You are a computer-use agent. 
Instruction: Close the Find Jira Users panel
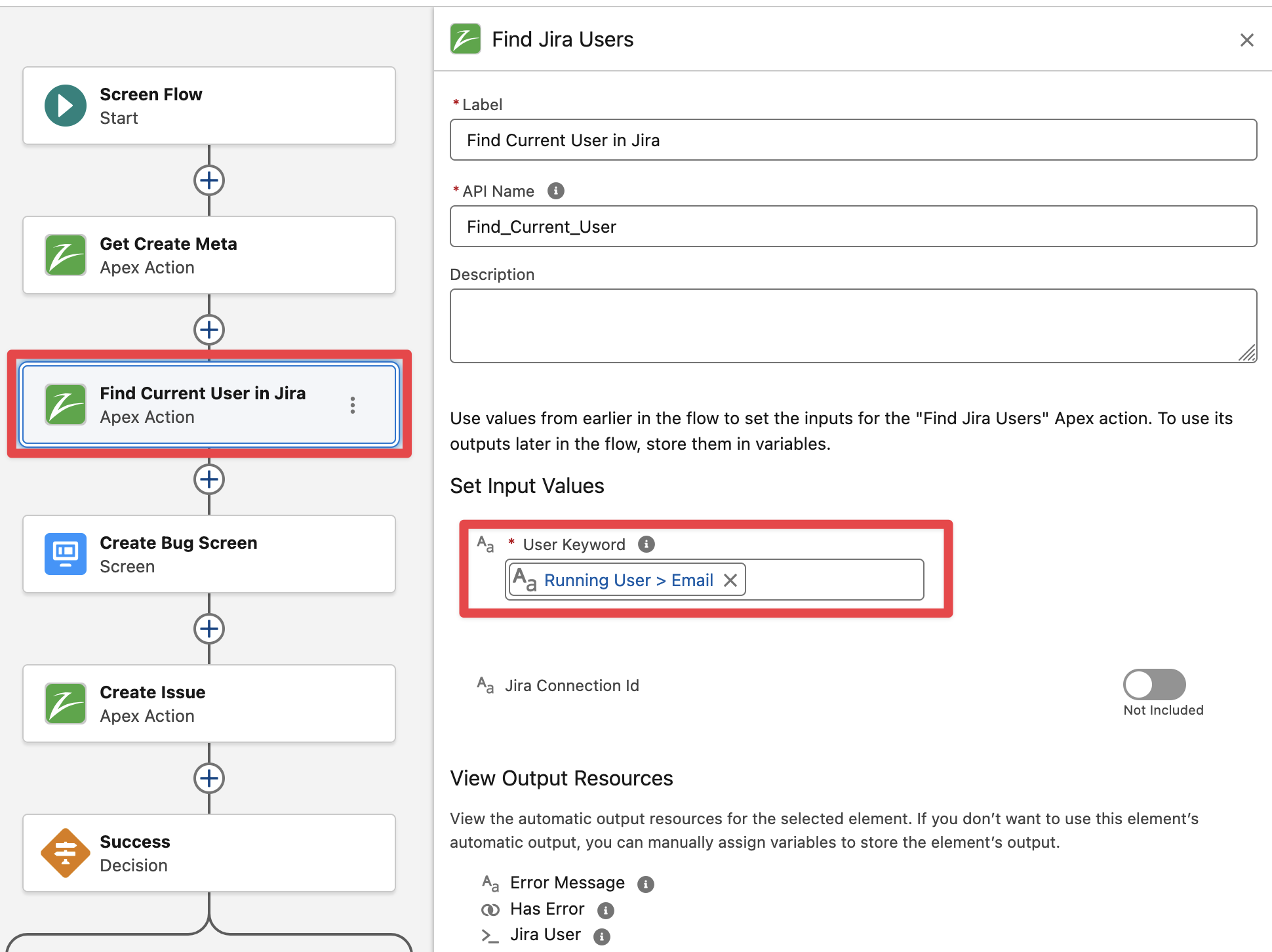click(1246, 40)
